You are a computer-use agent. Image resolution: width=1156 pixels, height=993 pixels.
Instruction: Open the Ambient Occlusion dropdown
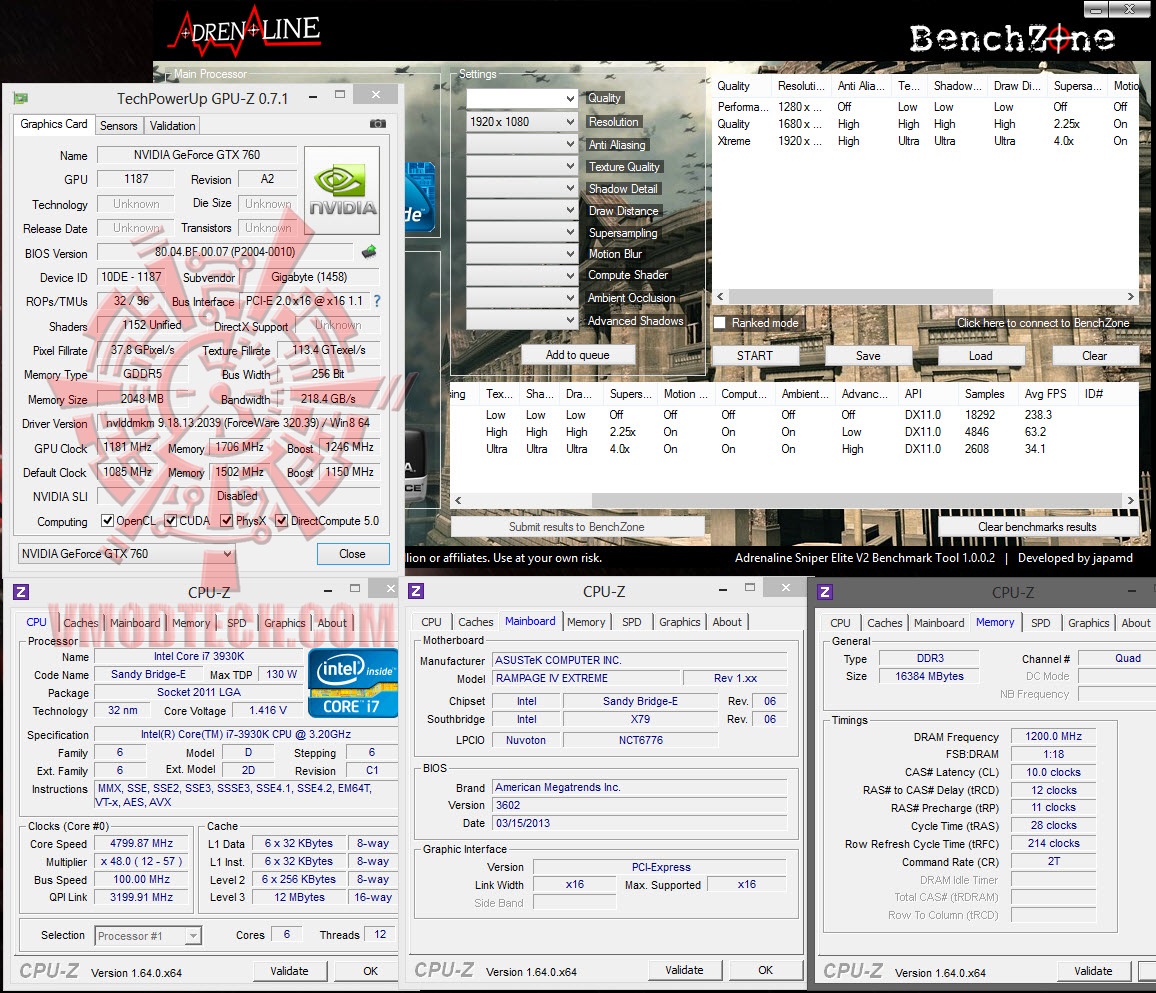pos(522,298)
